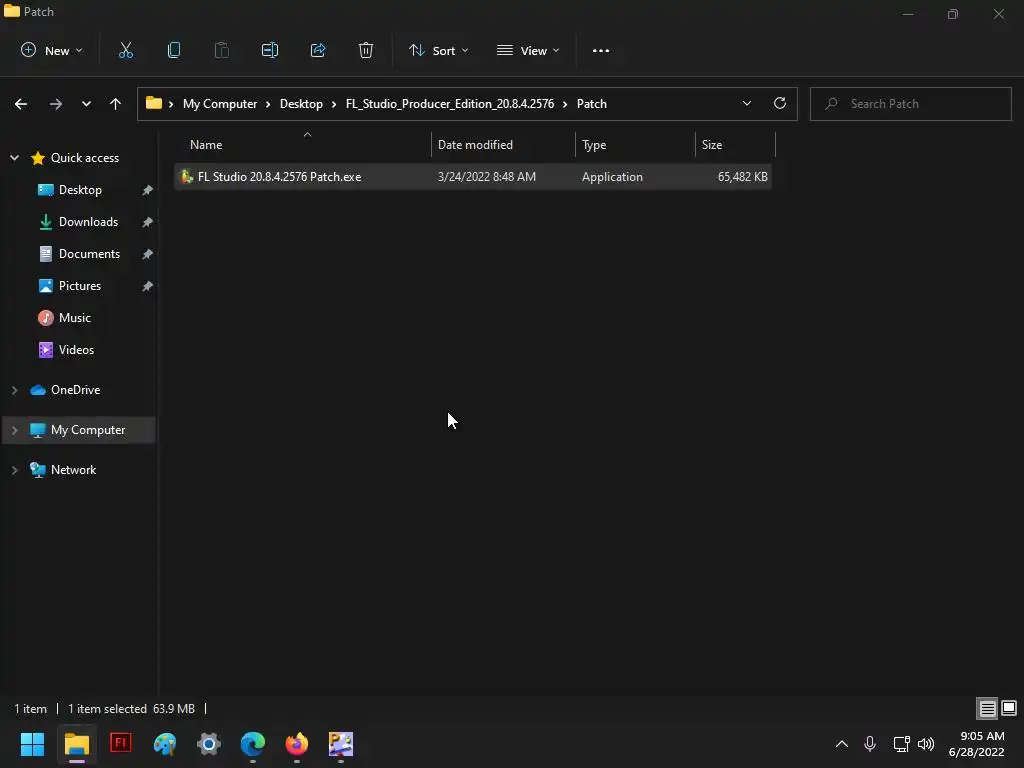Click the Share icon in toolbar
This screenshot has width=1024, height=768.
coord(318,50)
